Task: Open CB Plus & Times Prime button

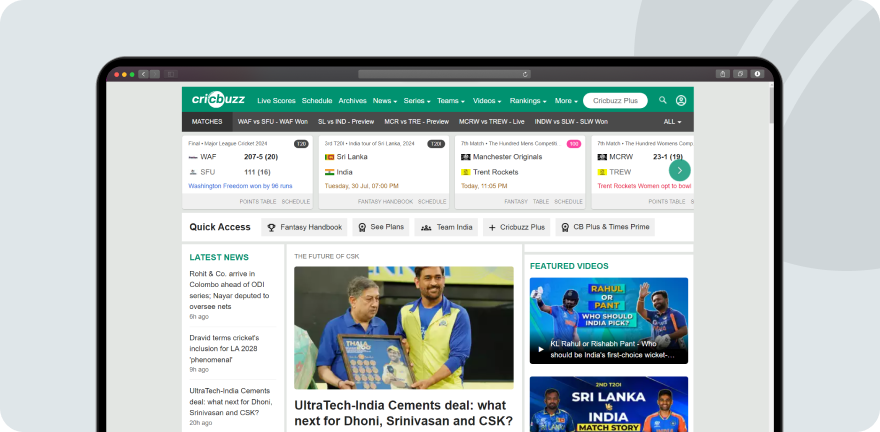Action: coord(605,227)
